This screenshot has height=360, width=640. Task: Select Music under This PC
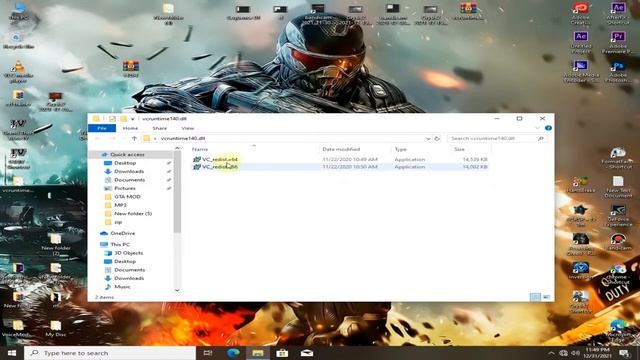(122, 287)
